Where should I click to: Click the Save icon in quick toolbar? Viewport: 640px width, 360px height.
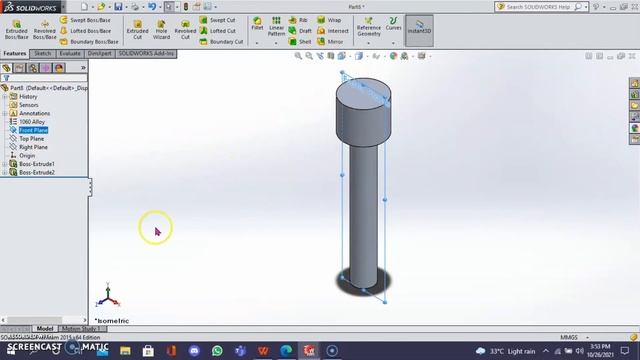point(118,7)
